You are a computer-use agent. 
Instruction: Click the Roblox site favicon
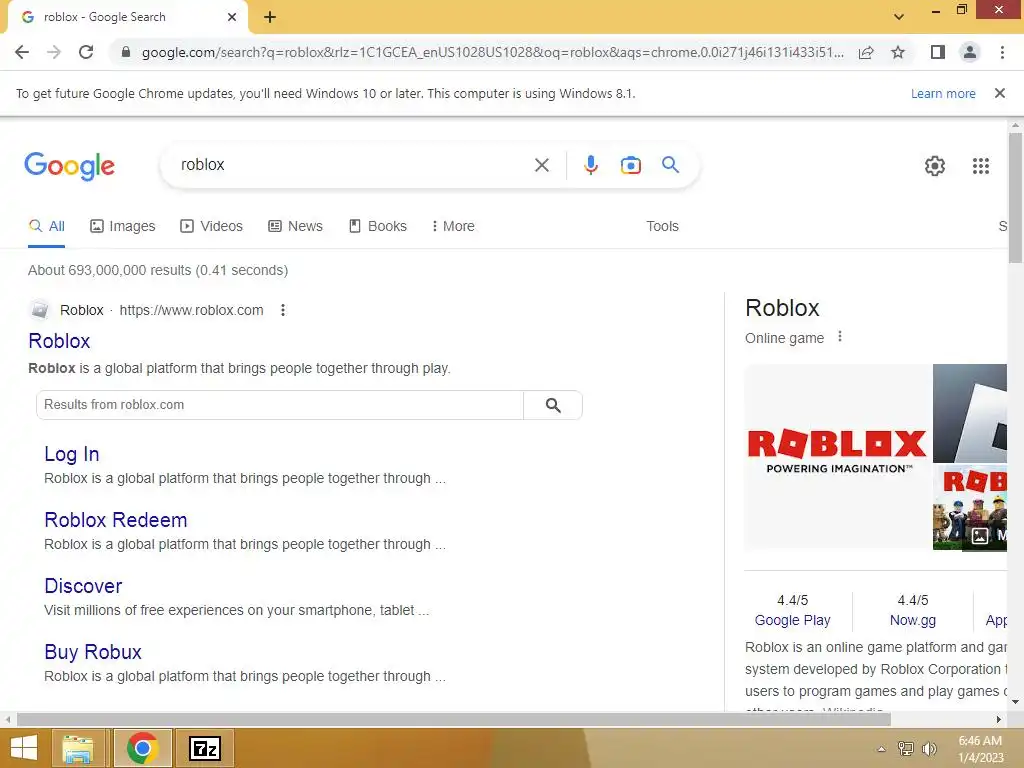39,310
